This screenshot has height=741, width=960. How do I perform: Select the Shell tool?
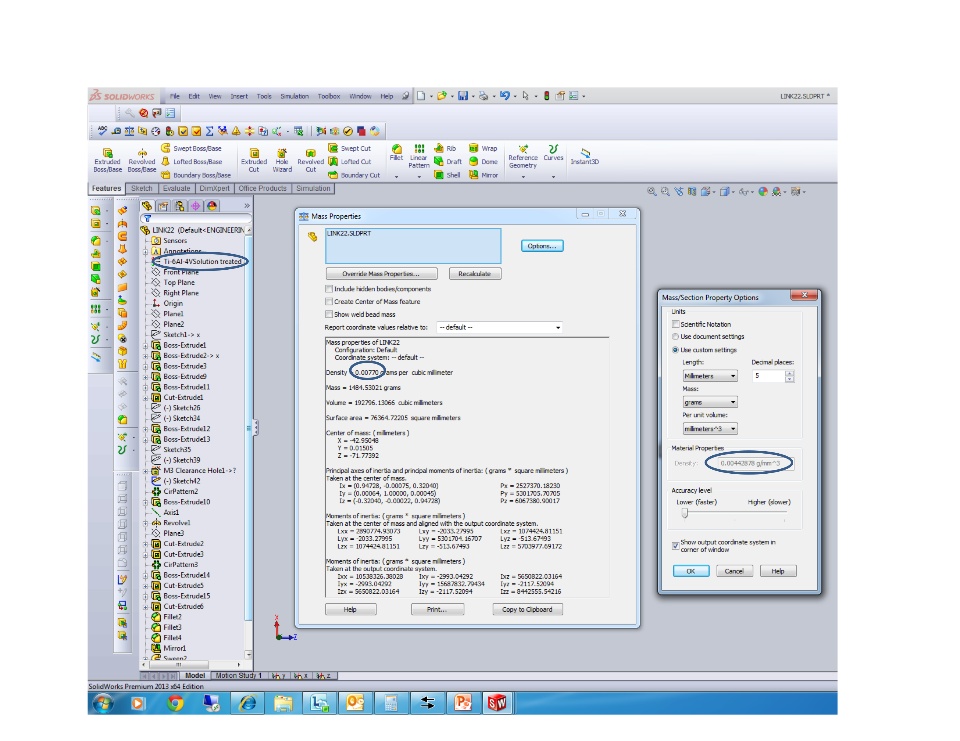coord(447,175)
